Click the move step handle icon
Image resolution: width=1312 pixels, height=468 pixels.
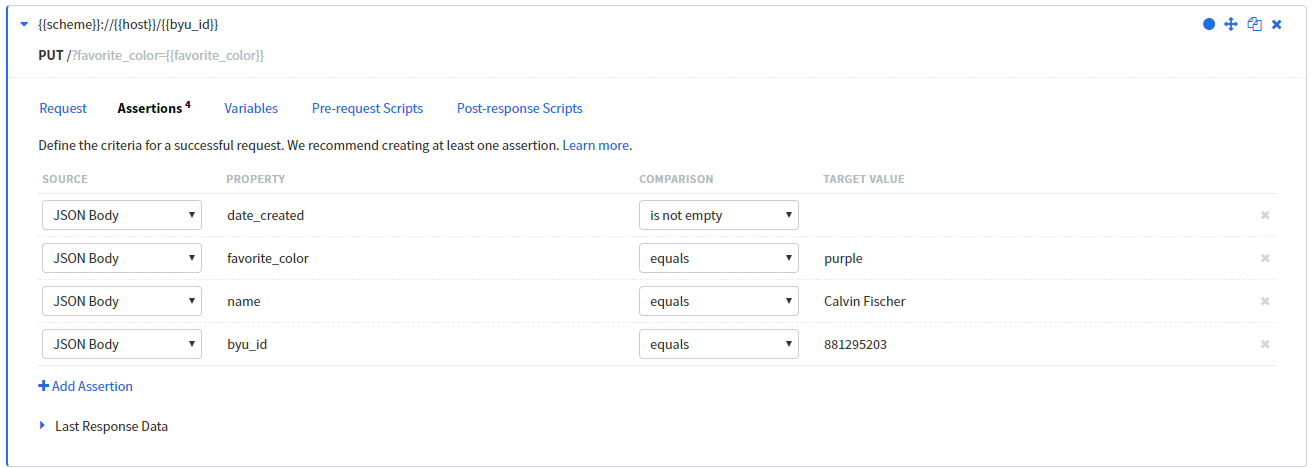(1231, 24)
